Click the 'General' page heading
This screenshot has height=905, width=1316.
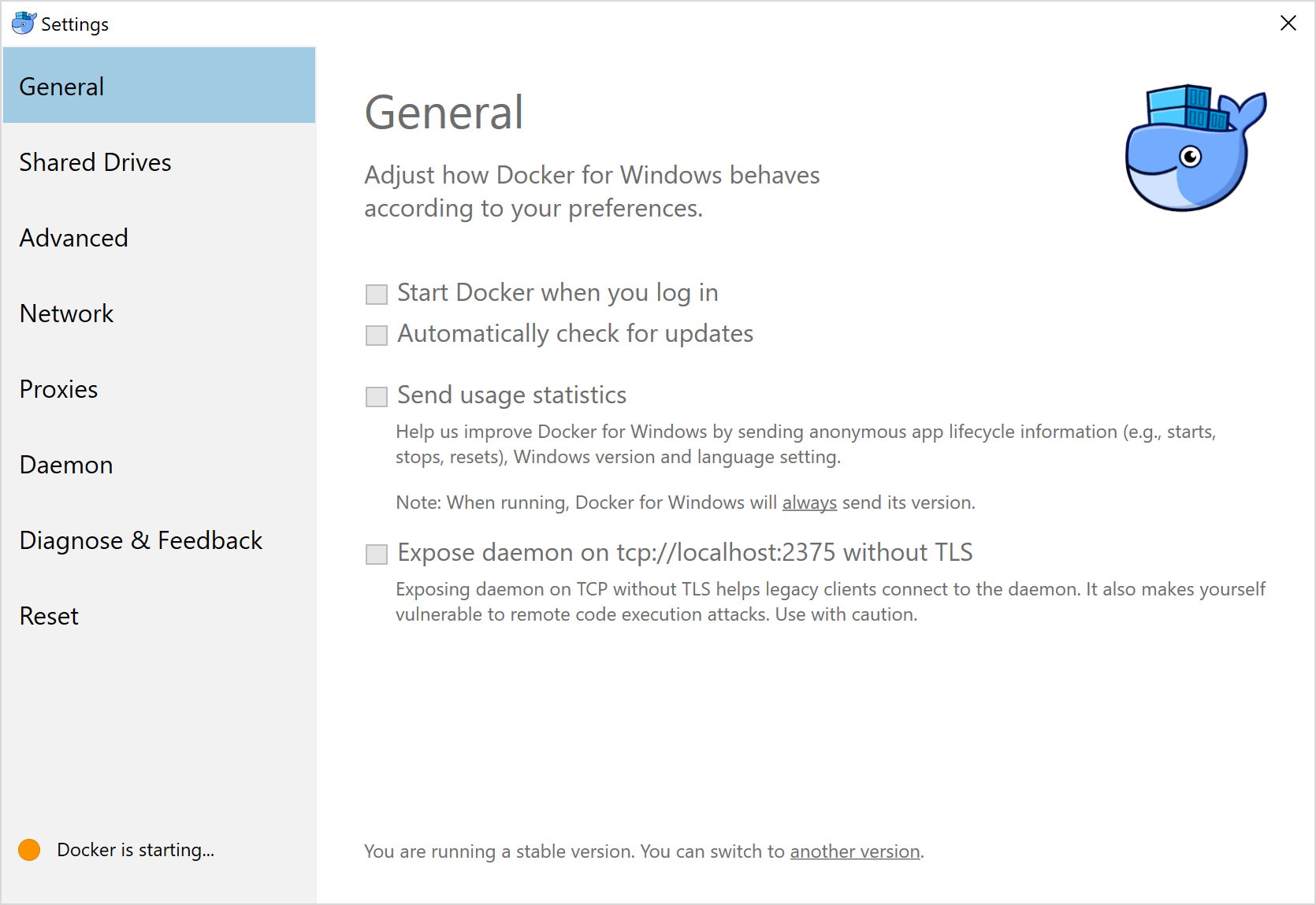(x=444, y=112)
